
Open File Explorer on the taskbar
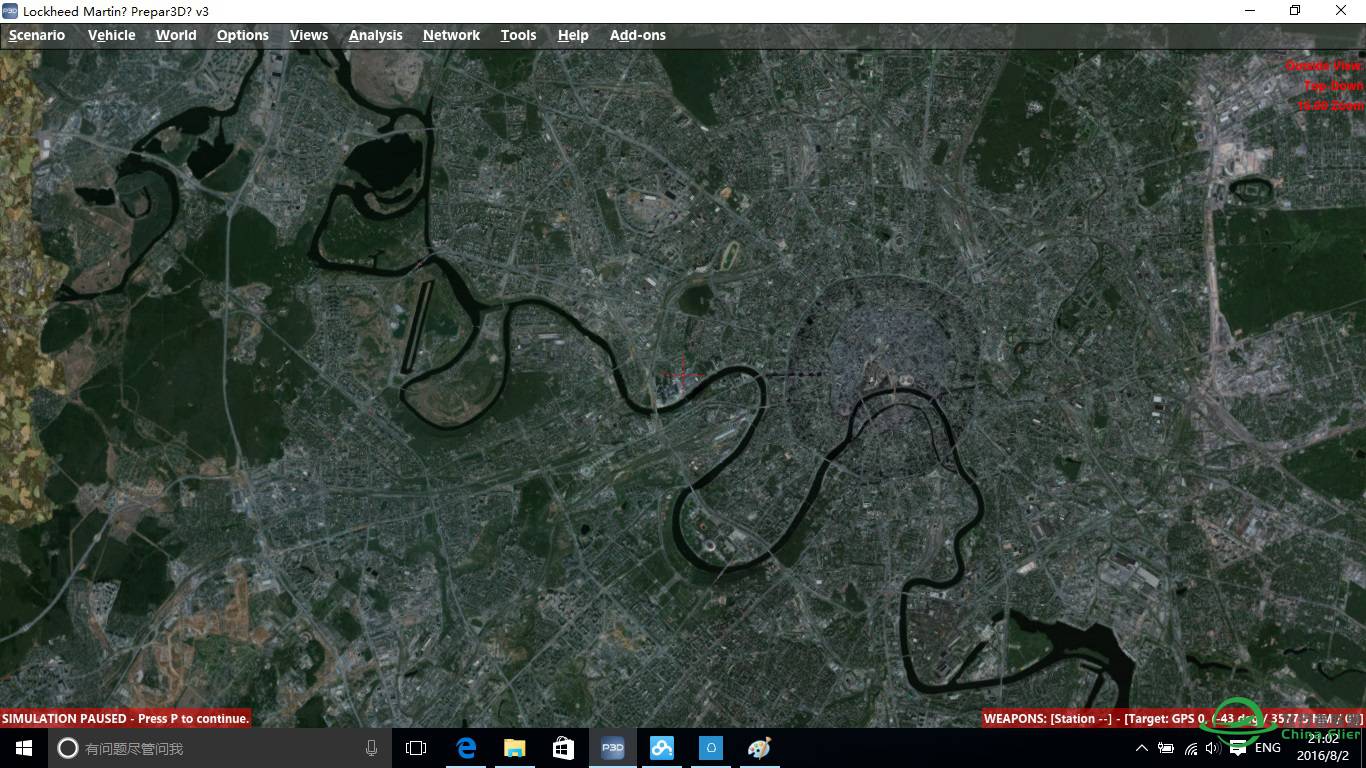tap(514, 747)
